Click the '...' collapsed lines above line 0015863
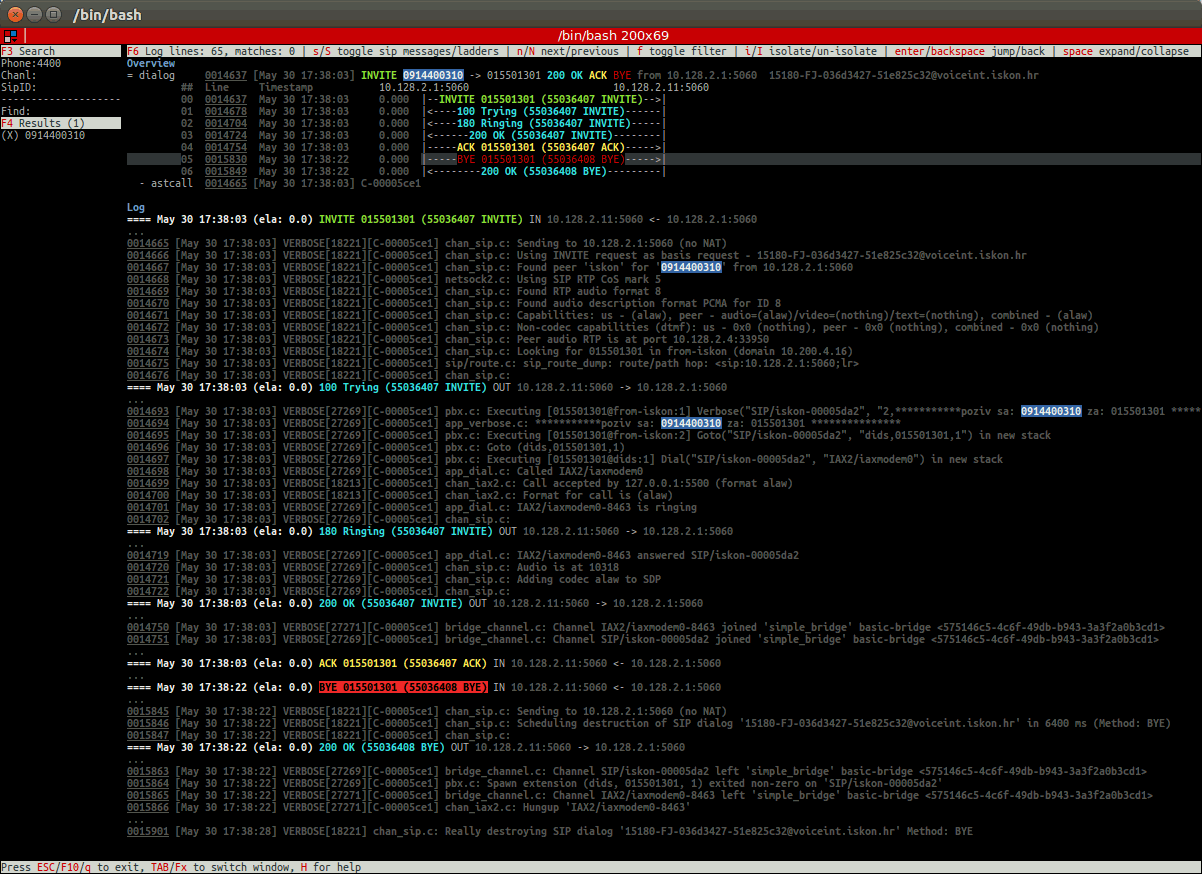 tap(135, 759)
